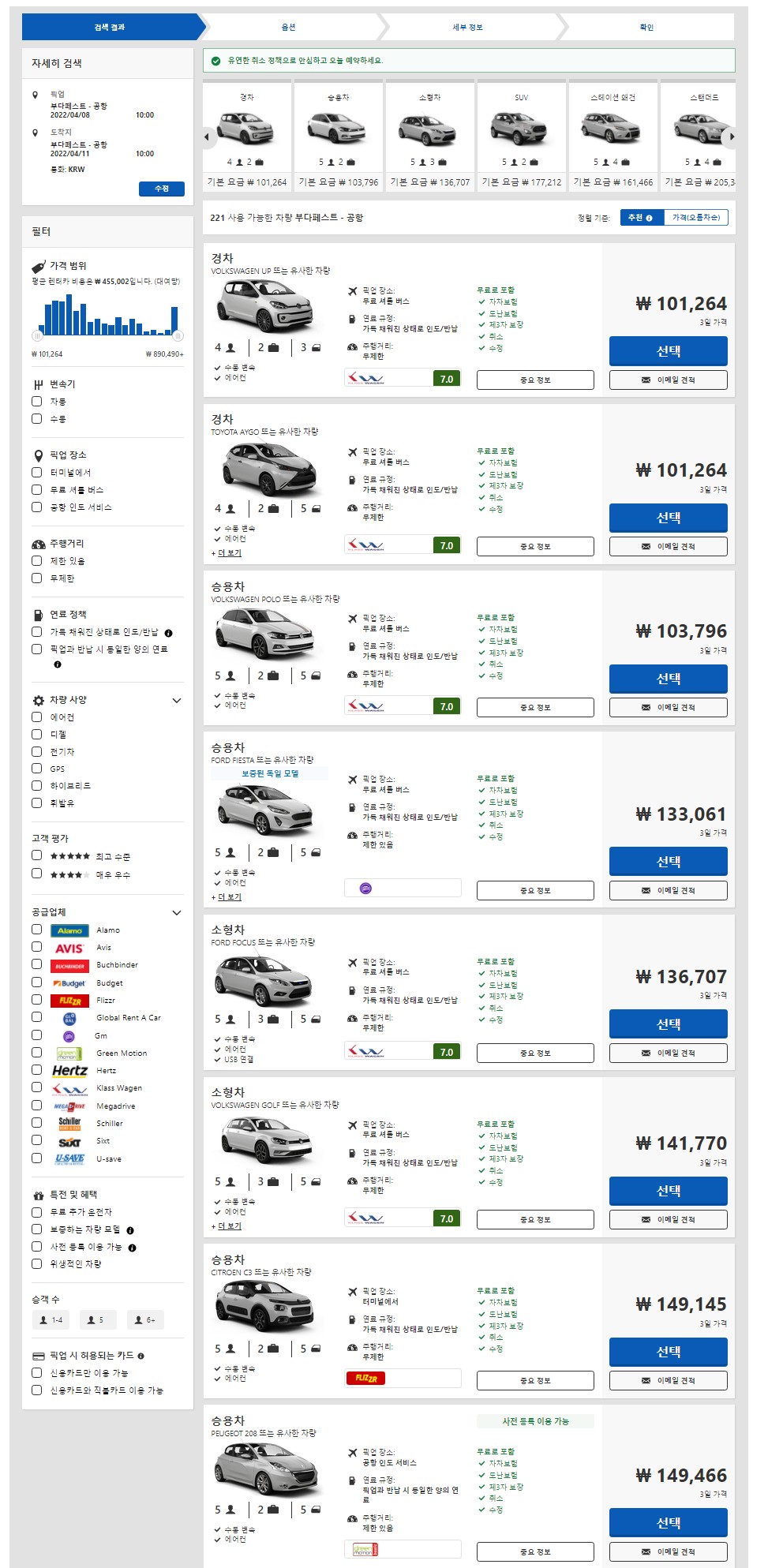The height and width of the screenshot is (1568, 768).
Task: Check the 자동 transmission filter
Action: [36, 401]
